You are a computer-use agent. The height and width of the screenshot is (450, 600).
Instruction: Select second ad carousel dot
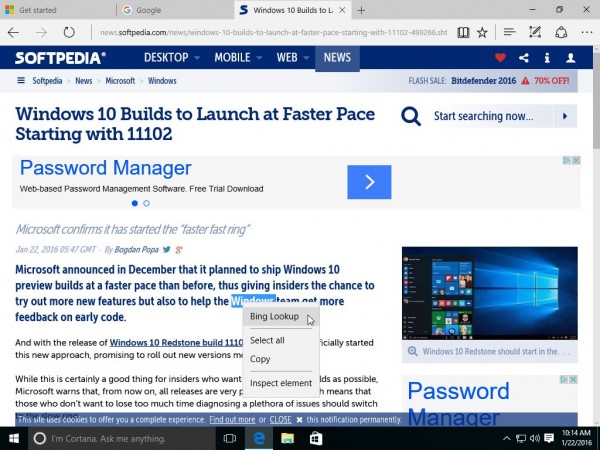[146, 203]
